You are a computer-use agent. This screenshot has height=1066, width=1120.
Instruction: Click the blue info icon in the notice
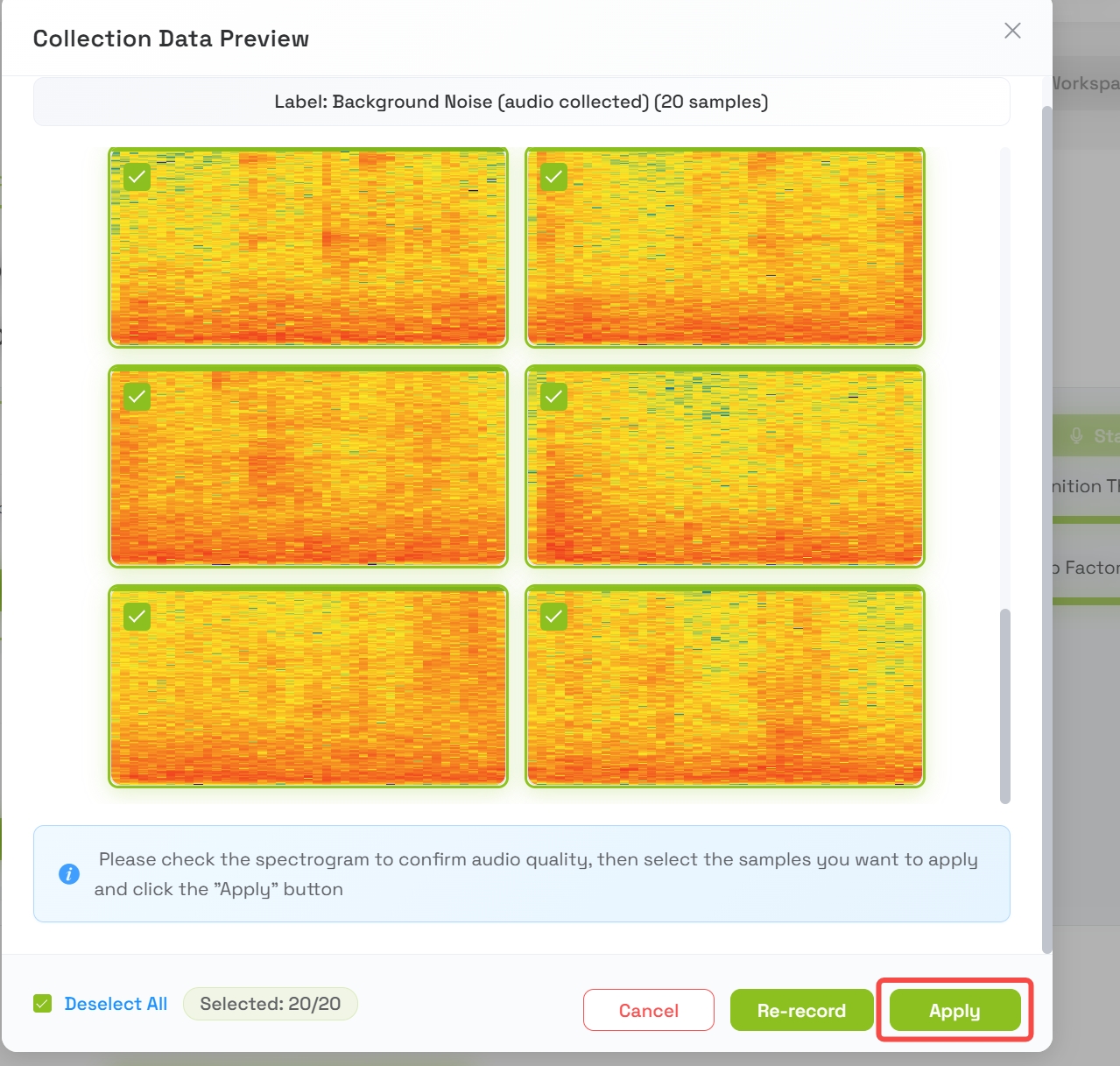tap(69, 873)
